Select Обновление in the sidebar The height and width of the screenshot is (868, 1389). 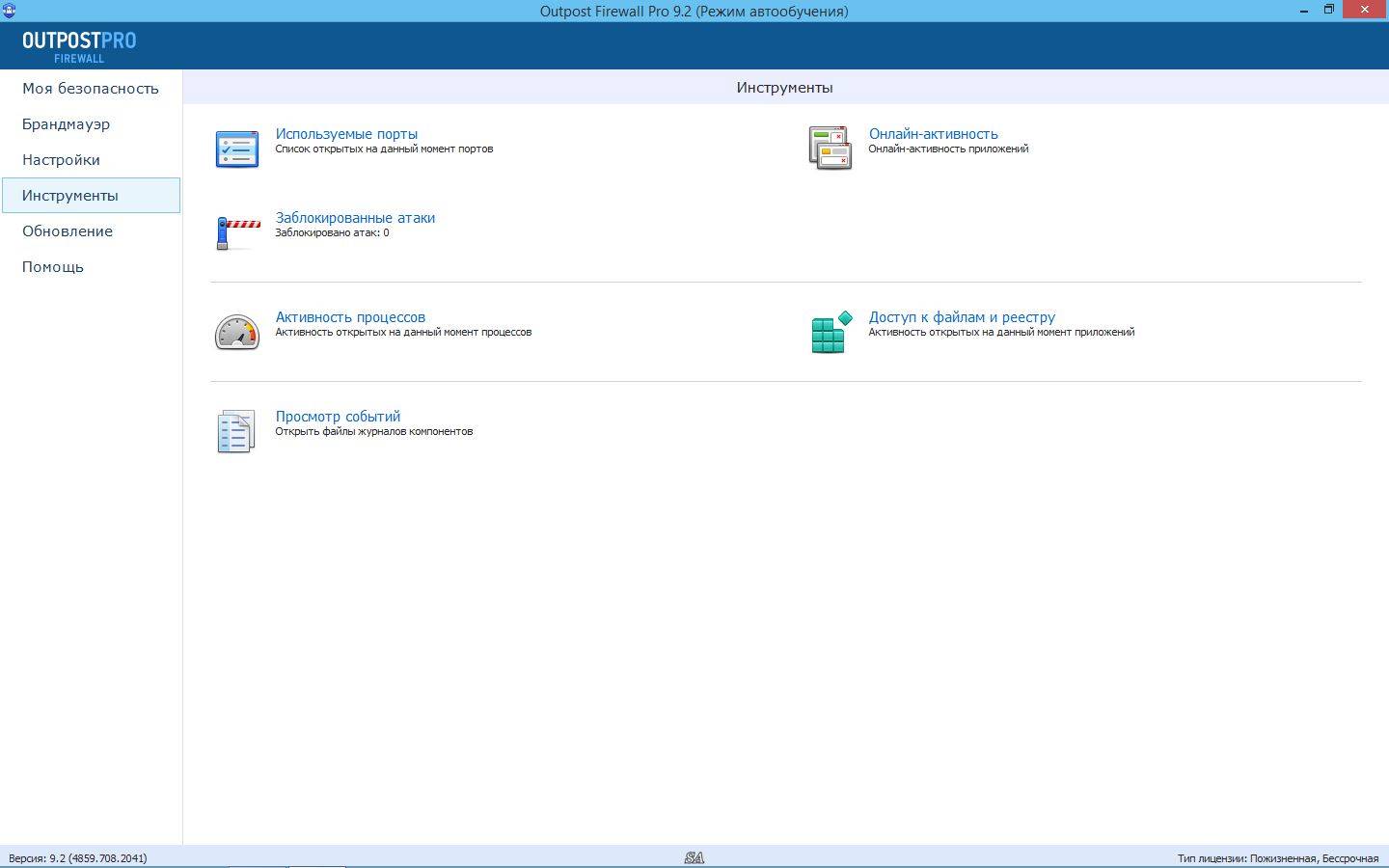pos(91,231)
